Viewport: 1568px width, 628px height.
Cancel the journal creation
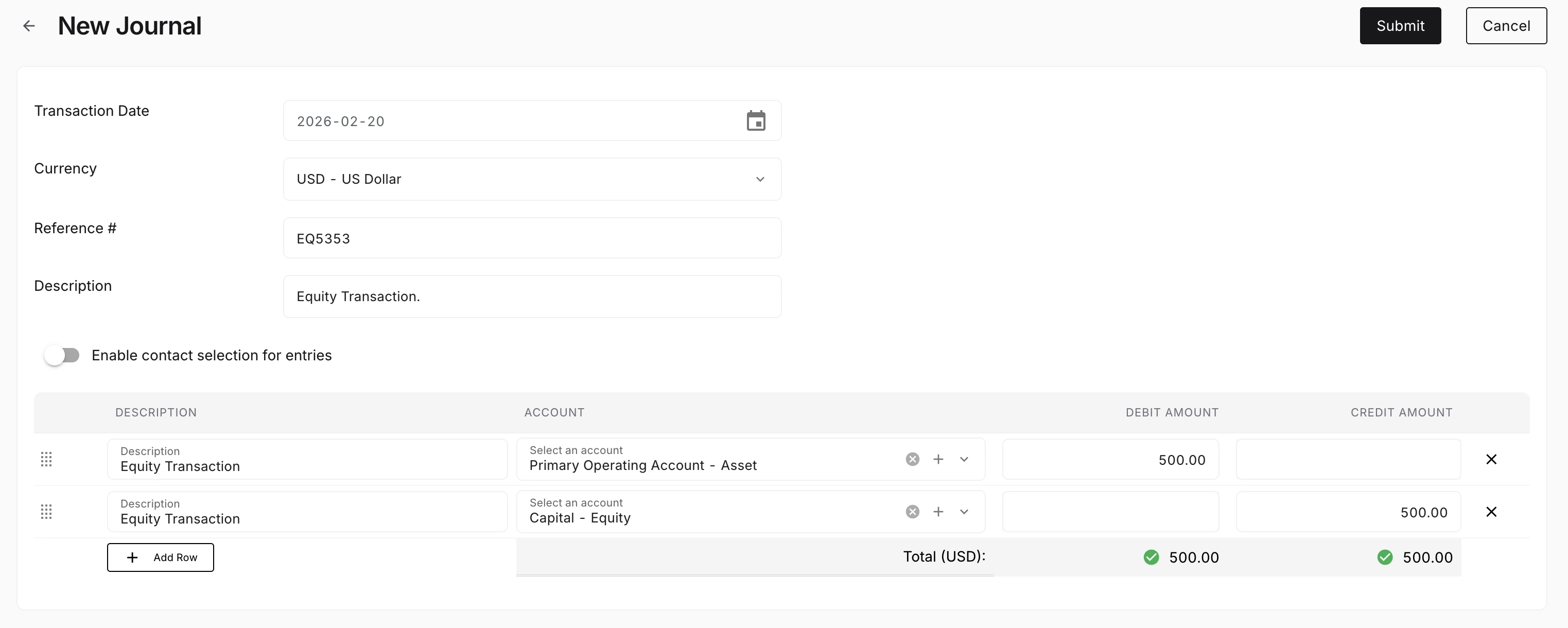tap(1506, 26)
